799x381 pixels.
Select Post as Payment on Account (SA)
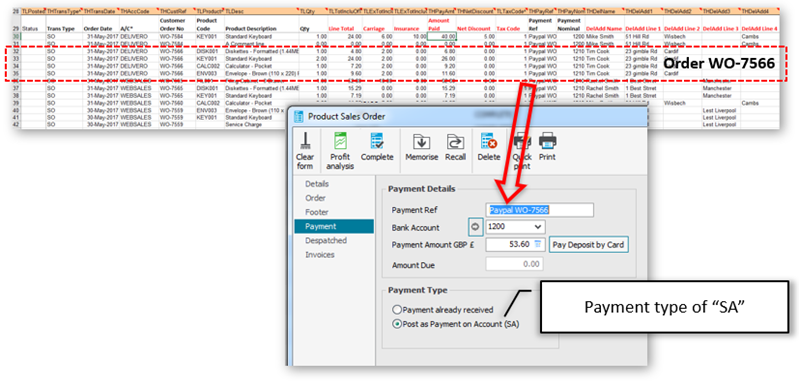click(396, 324)
